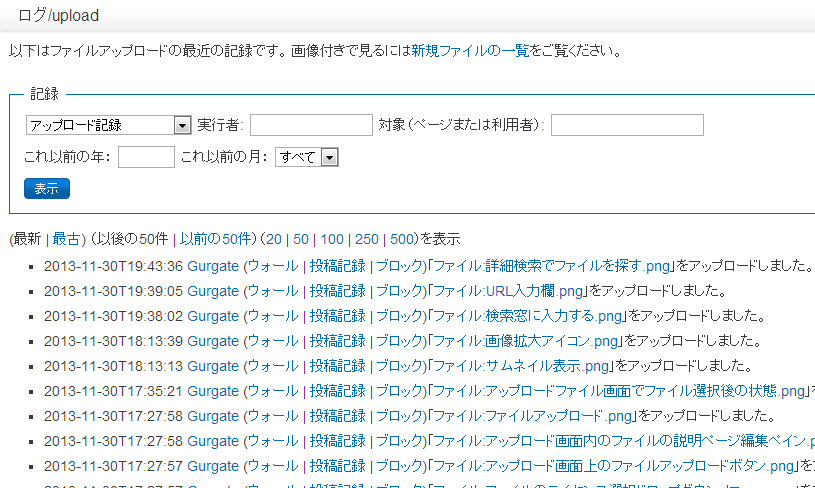Screen dimensions: 815x488
Task: Click timestamp text 2013-11-30T17:35:21
Action: [113, 391]
